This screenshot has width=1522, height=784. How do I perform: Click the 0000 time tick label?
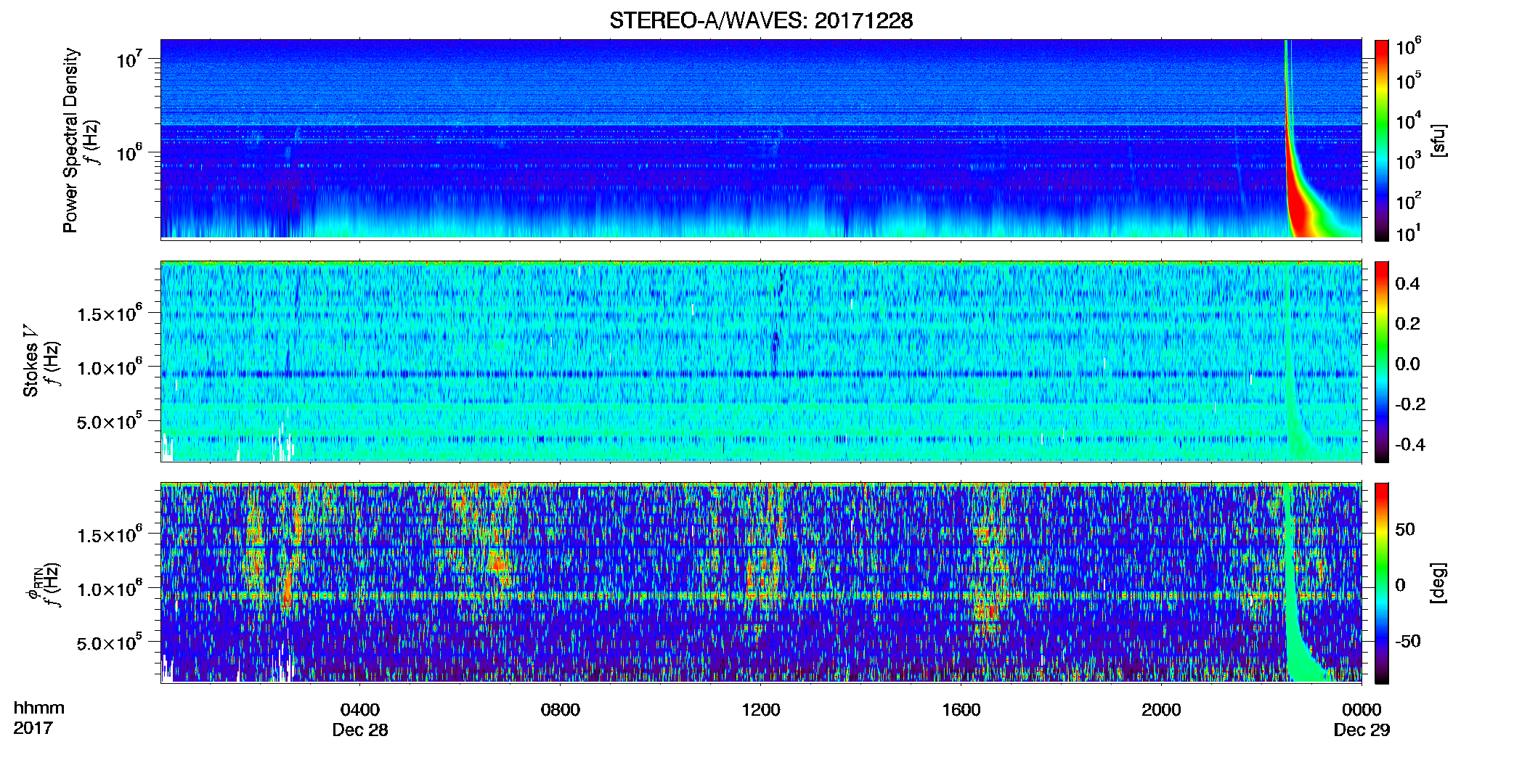click(1362, 710)
